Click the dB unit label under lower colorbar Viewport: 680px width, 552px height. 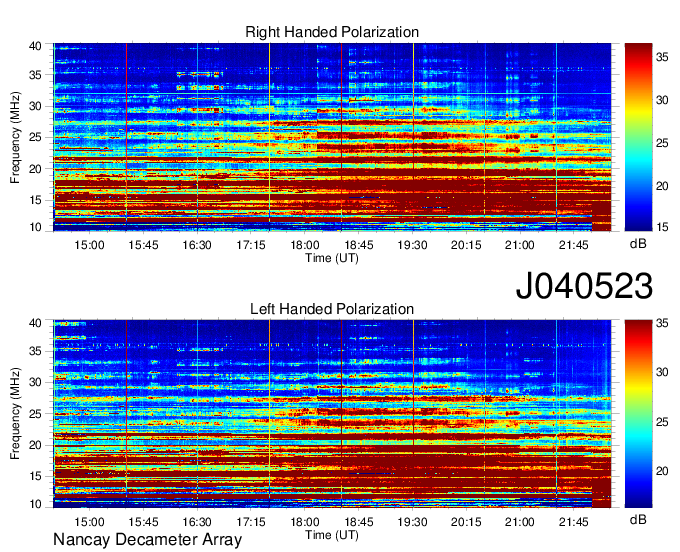click(638, 519)
